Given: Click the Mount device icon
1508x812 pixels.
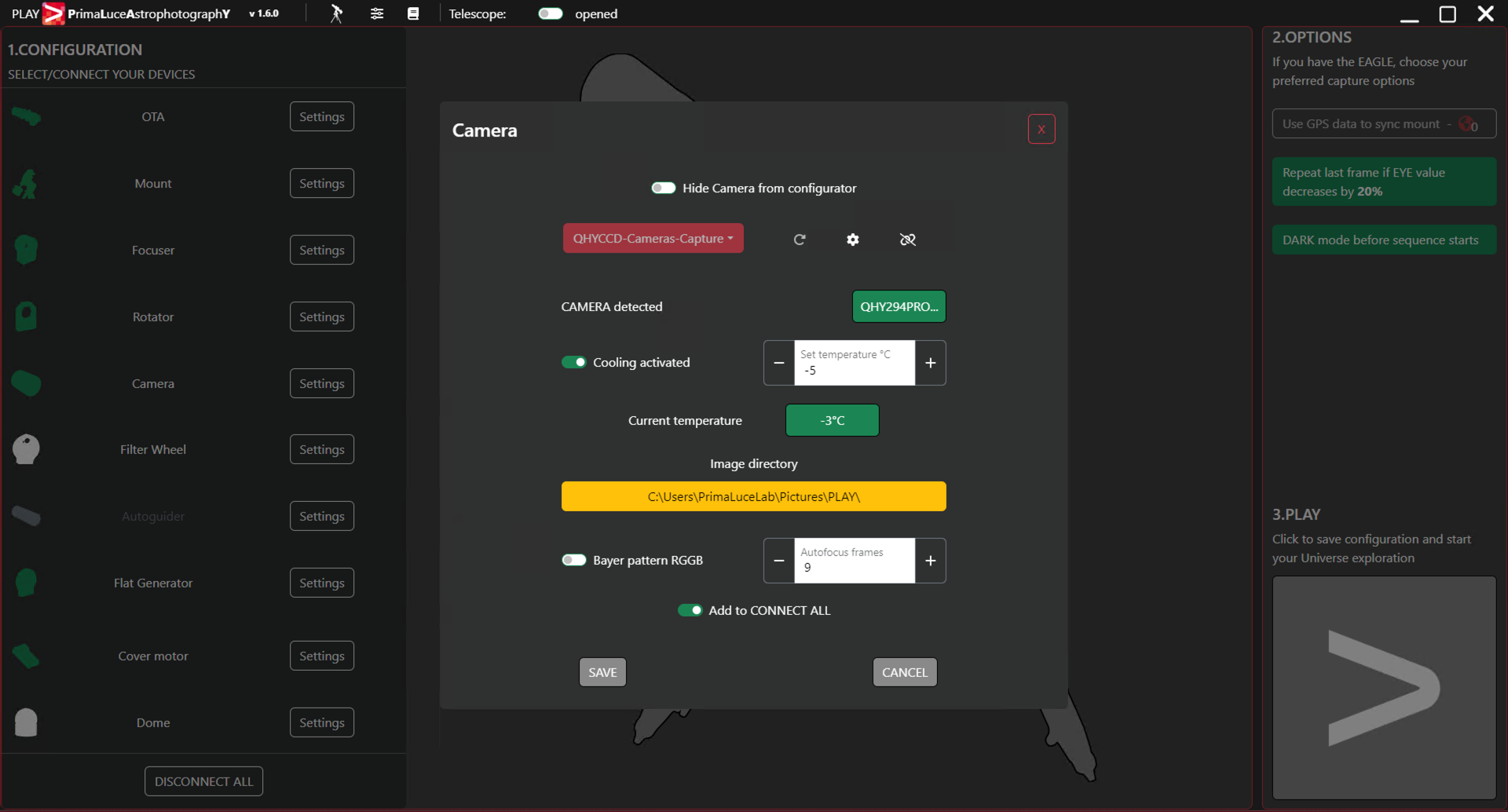Looking at the screenshot, I should click(26, 184).
